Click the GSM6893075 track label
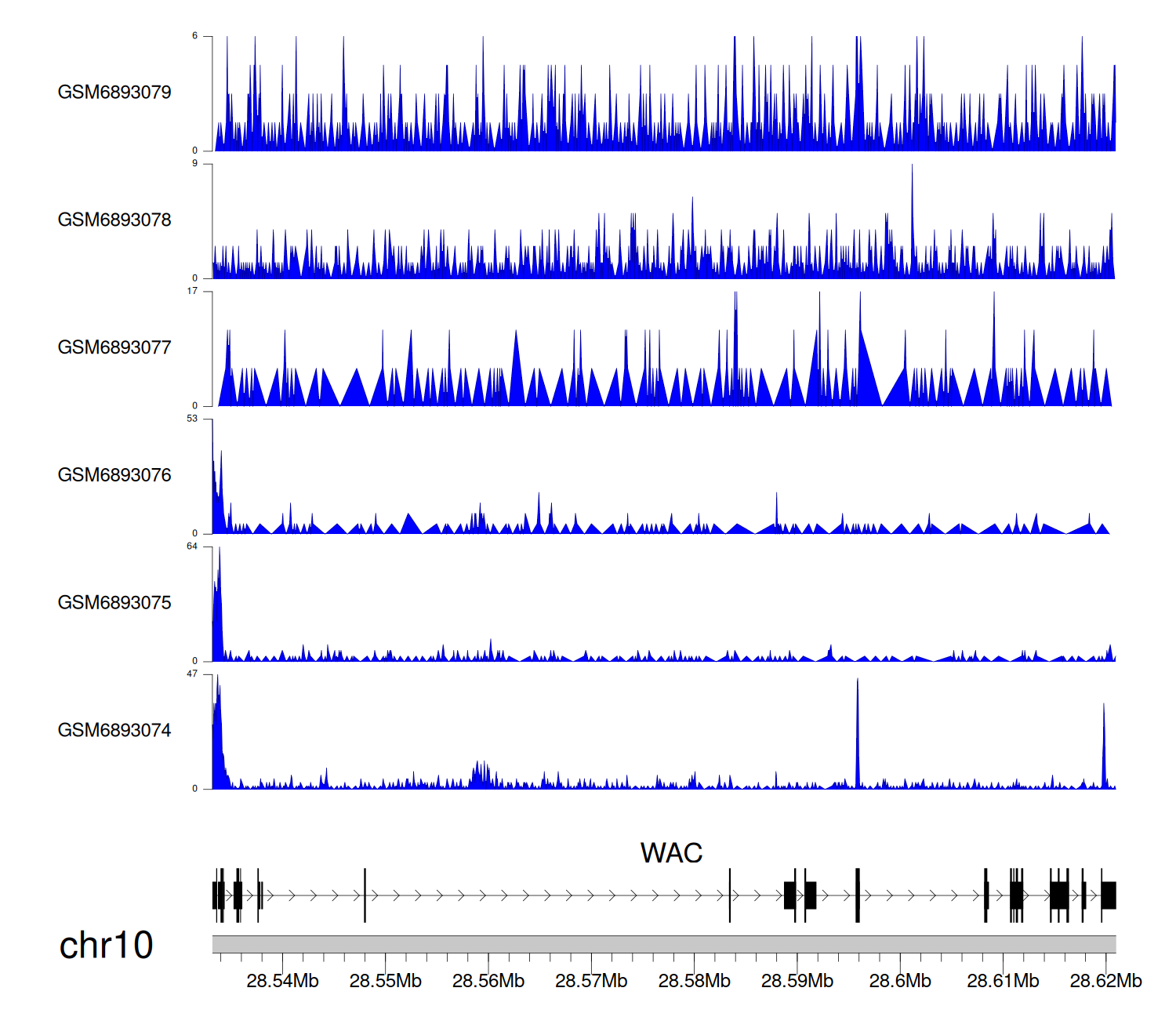The image size is (1176, 1035). [x=114, y=603]
